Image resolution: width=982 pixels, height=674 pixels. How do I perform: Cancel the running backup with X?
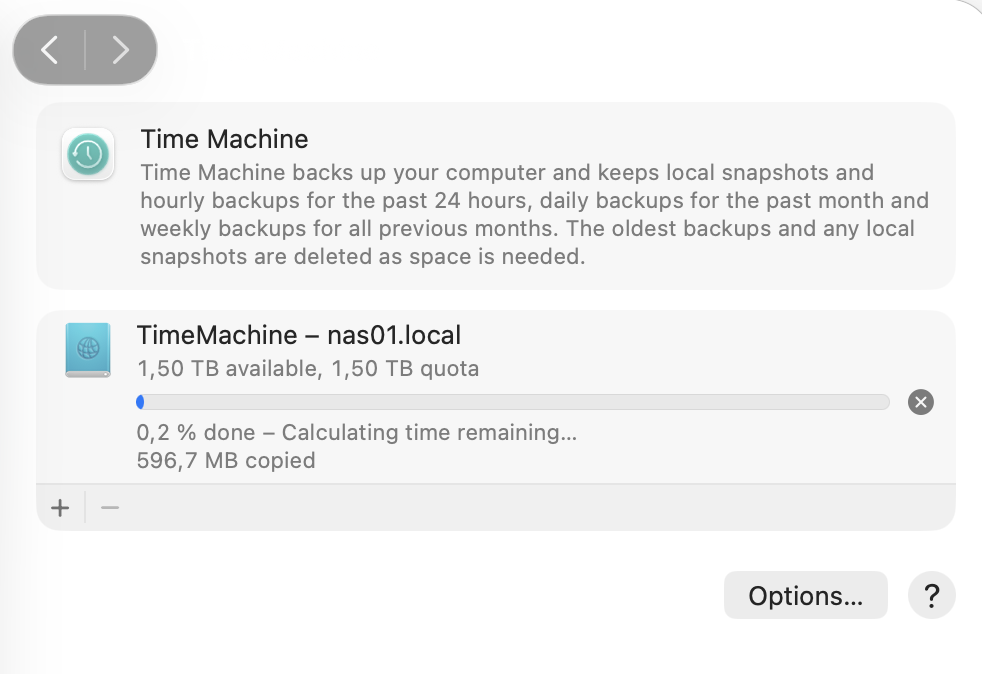920,402
